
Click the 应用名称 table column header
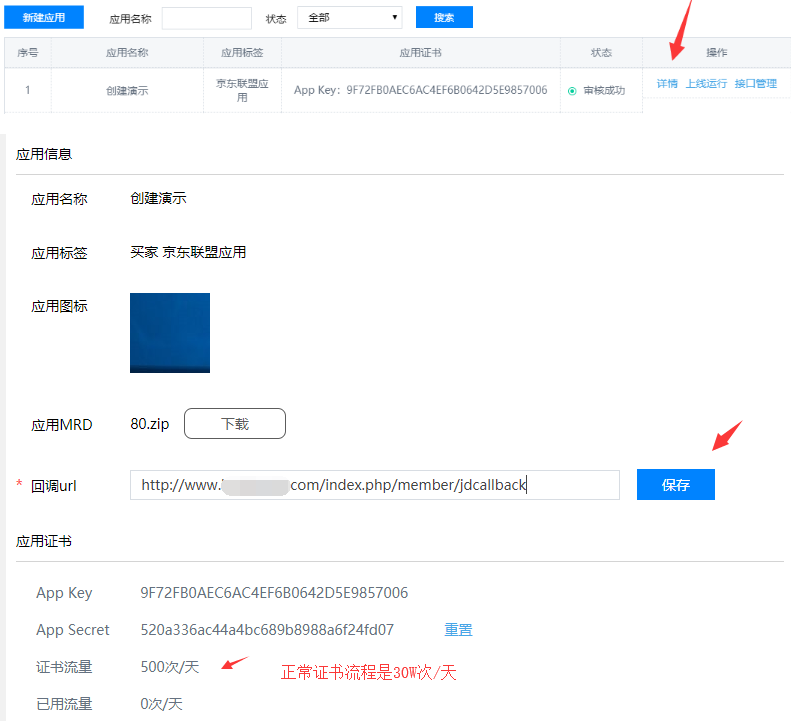click(x=127, y=53)
